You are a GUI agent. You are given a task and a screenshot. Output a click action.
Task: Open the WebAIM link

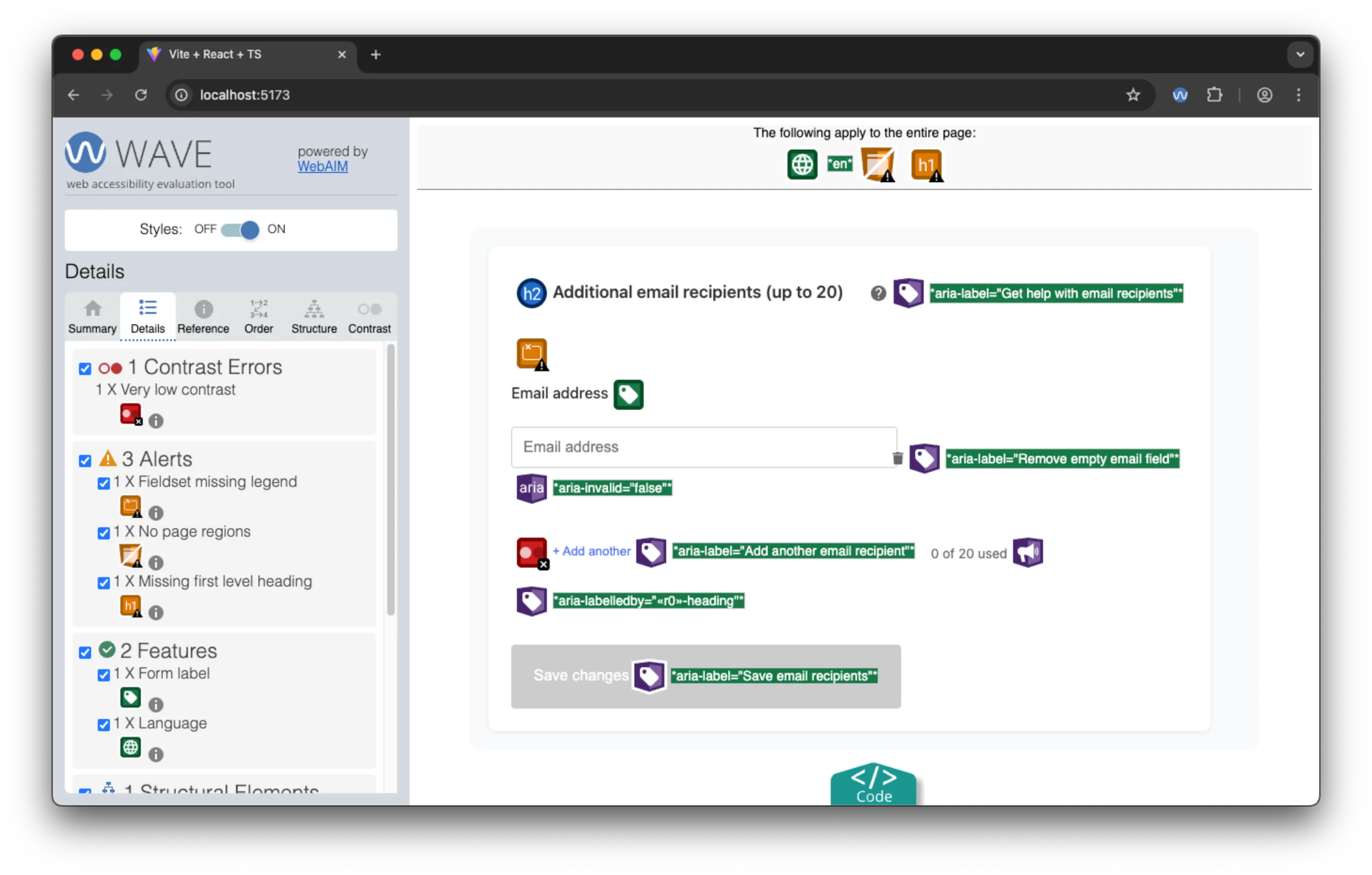pyautogui.click(x=322, y=166)
